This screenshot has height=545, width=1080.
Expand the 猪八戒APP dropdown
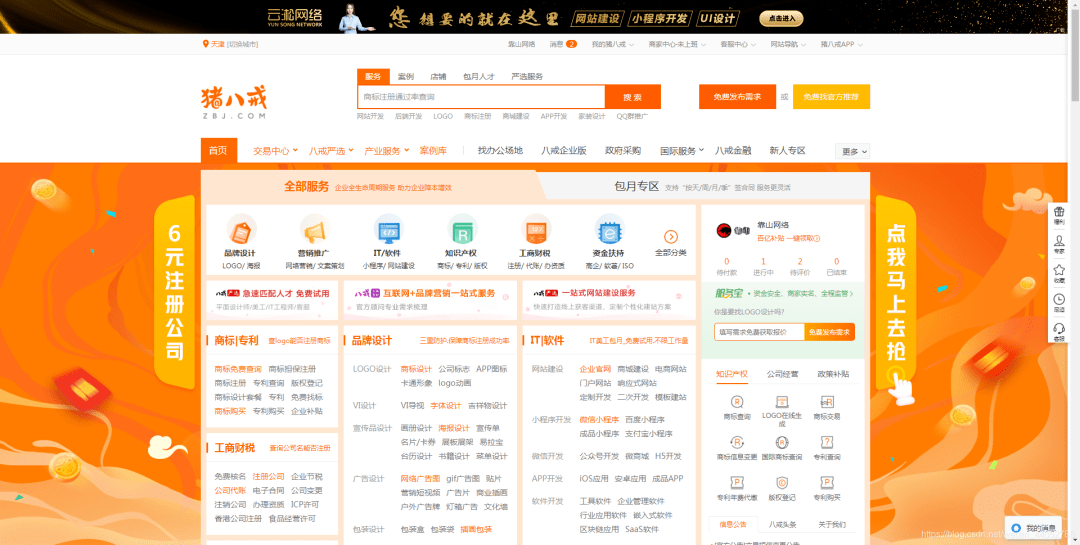pos(841,44)
